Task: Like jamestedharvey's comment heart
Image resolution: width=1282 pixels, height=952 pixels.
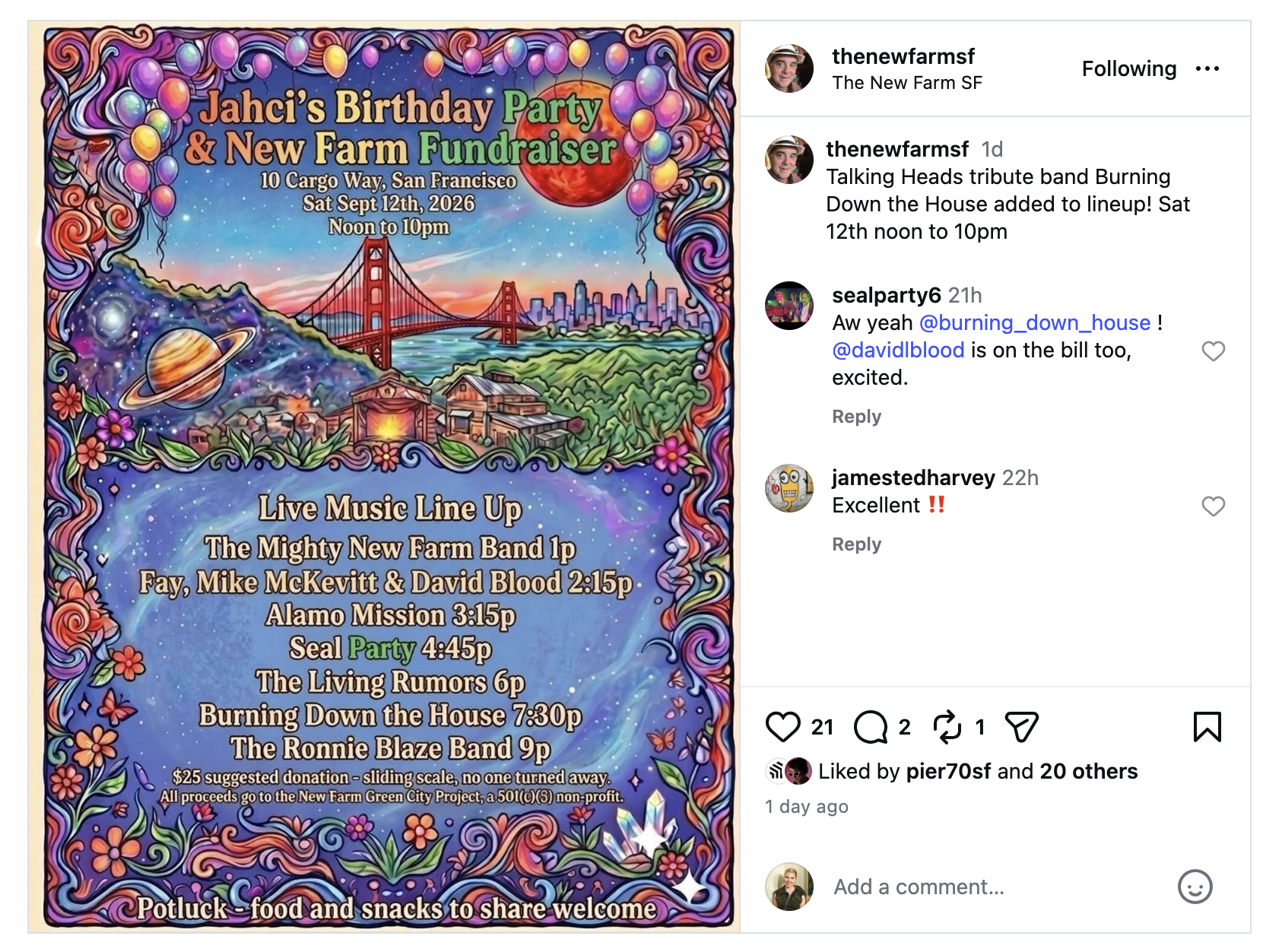Action: tap(1213, 506)
